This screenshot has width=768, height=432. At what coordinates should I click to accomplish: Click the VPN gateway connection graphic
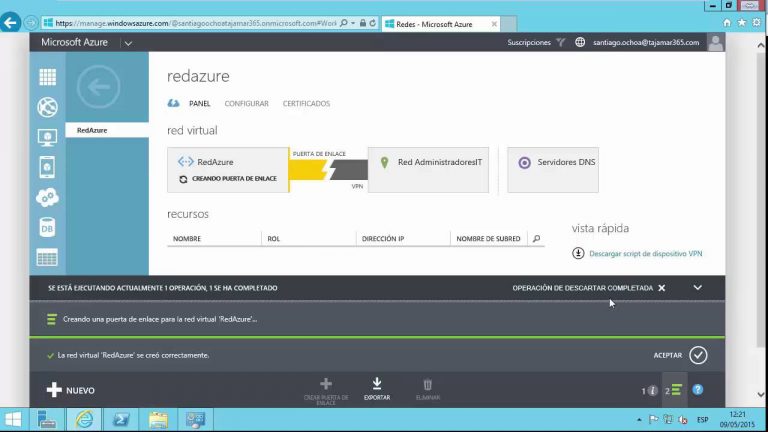[x=328, y=170]
